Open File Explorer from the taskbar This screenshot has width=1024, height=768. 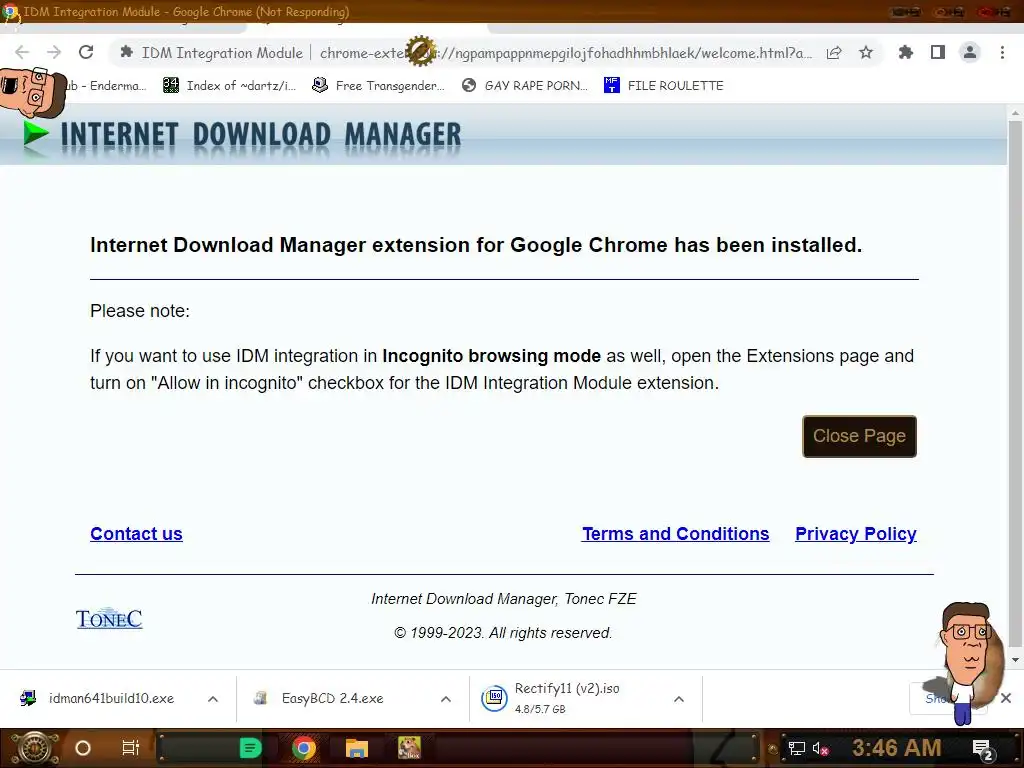click(357, 748)
